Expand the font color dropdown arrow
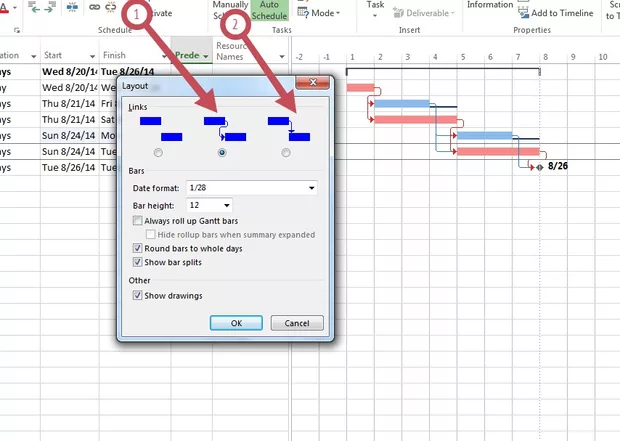This screenshot has height=441, width=620. coord(15,8)
